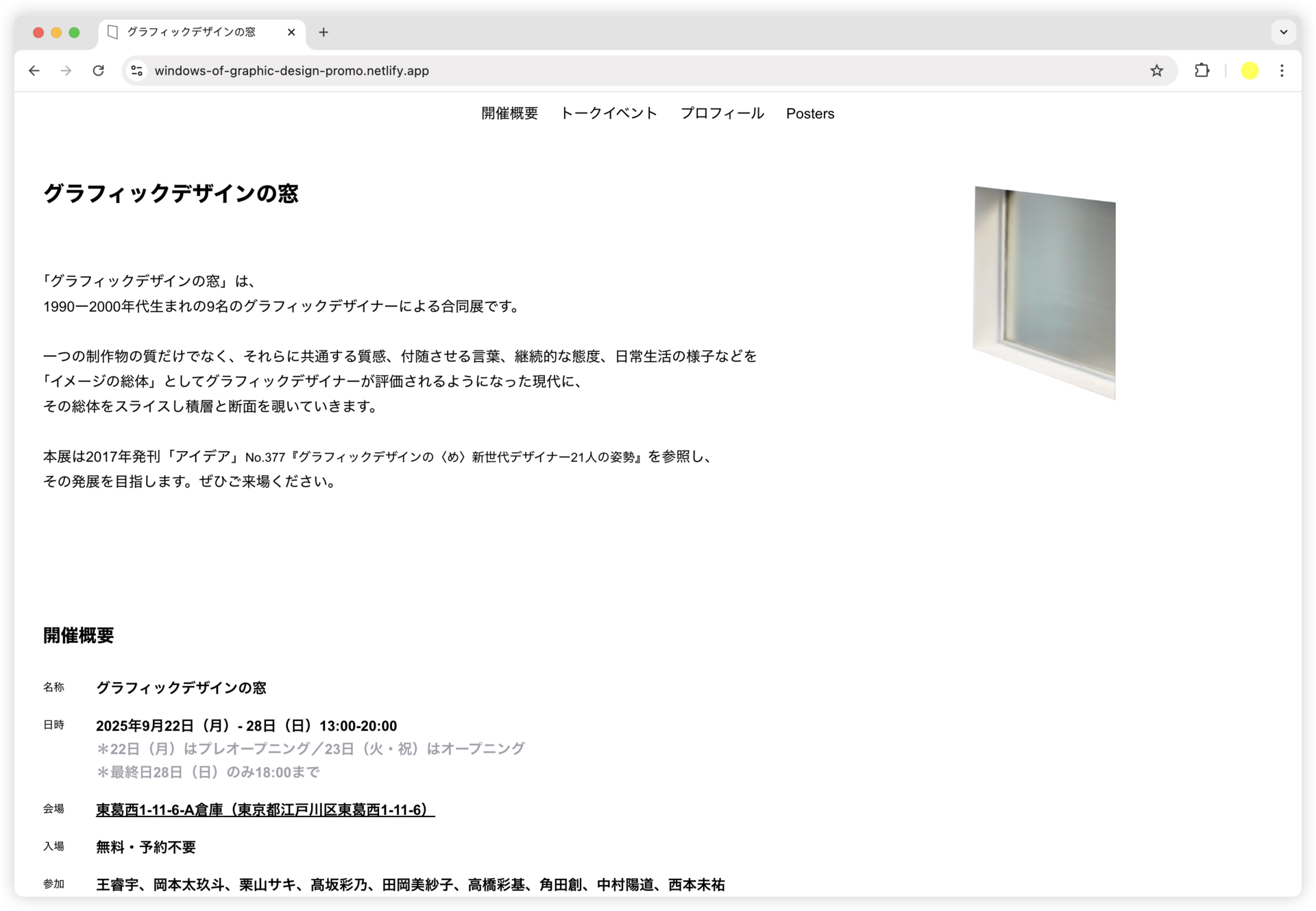Click the macOS red close window button
The width and height of the screenshot is (1316, 911).
coord(38,32)
